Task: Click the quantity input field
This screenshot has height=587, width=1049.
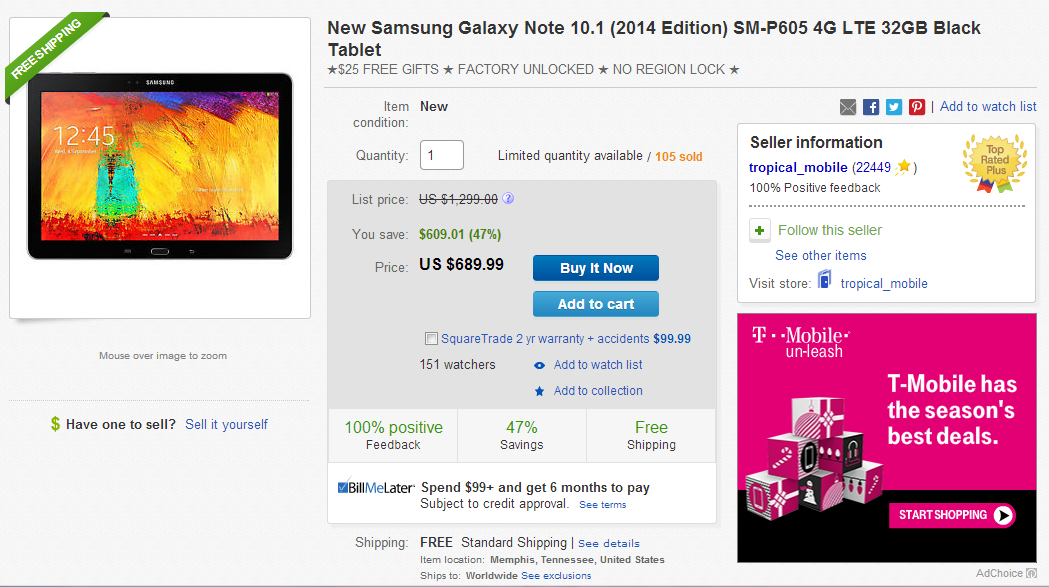Action: pos(441,155)
